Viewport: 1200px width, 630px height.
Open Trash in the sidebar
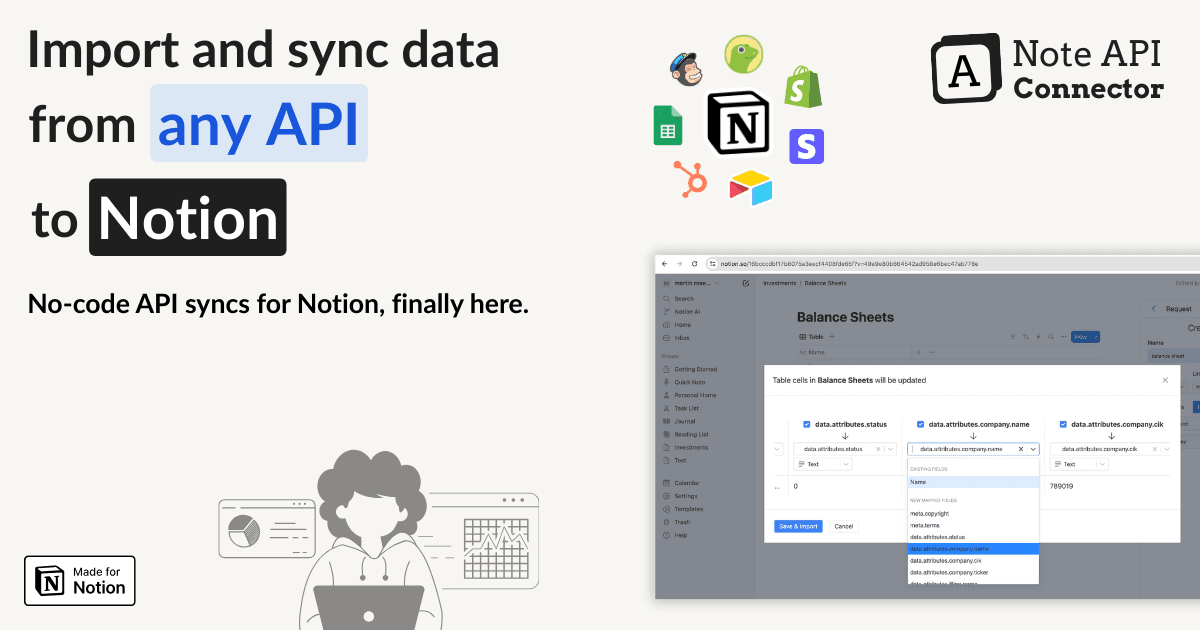[x=680, y=522]
